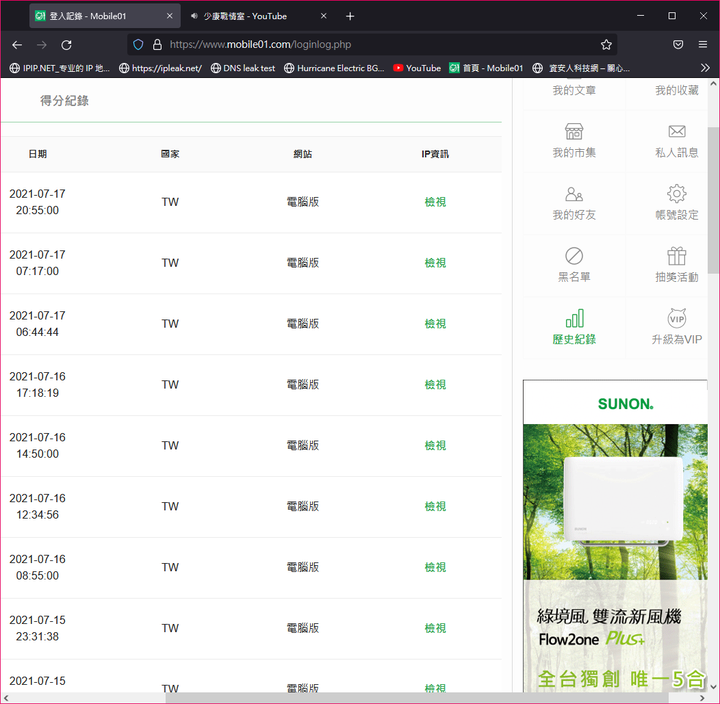The height and width of the screenshot is (704, 720).
Task: Open the tracking protection shield icon
Action: [x=138, y=45]
